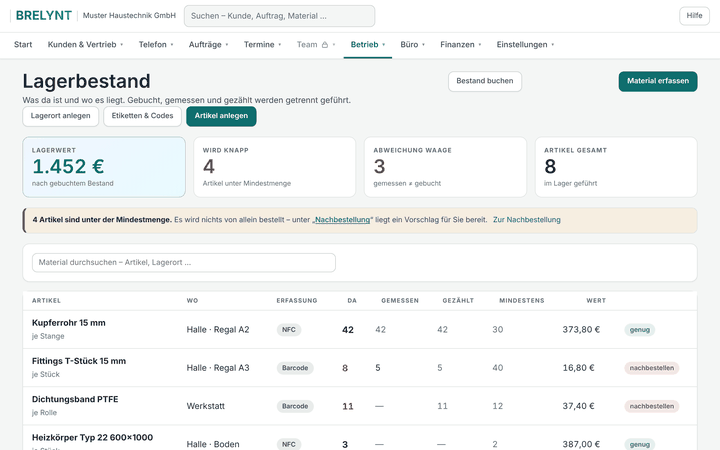Click the Wert column header
Viewport: 720px width, 450px height.
tap(596, 301)
